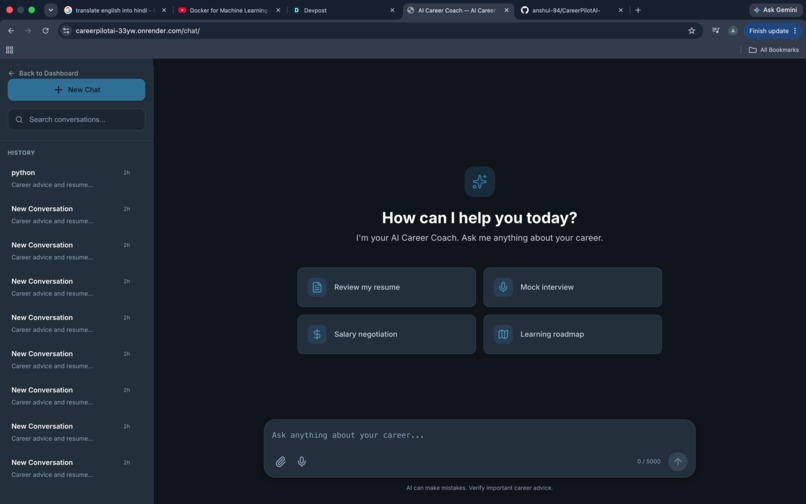Viewport: 806px width, 504px height.
Task: Open a new browser tab with plus icon
Action: 638,10
